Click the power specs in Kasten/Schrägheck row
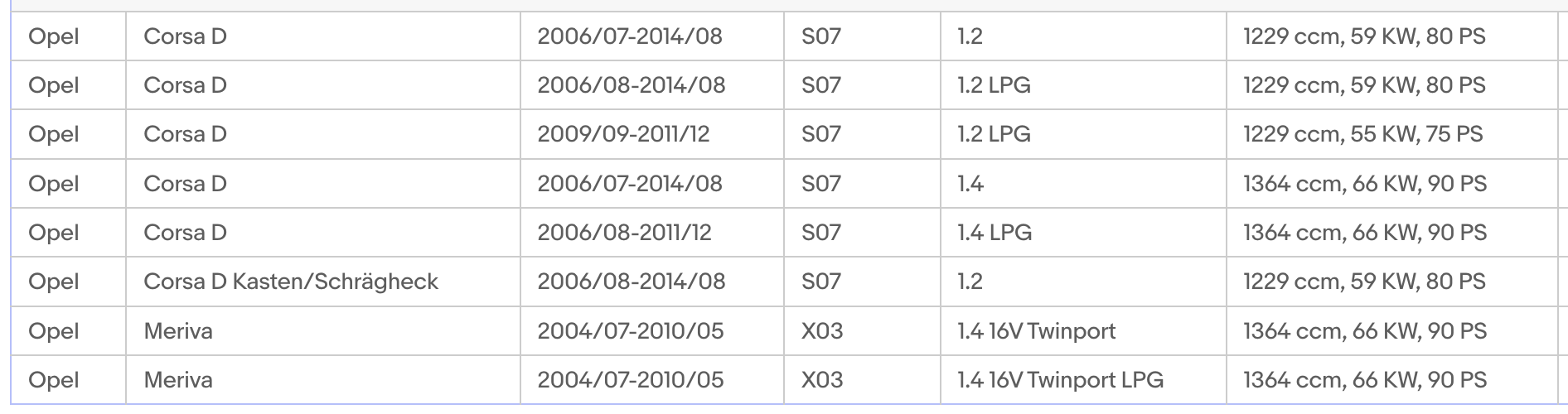The height and width of the screenshot is (414, 1568). [1364, 282]
